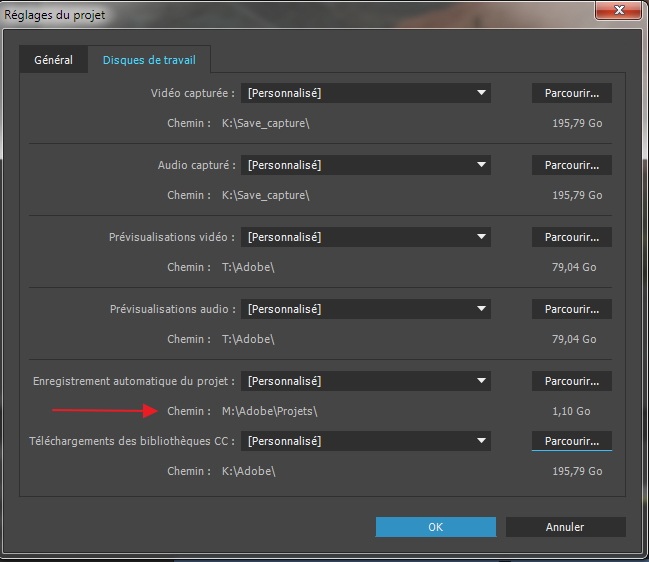Click the Réglages du projet title text
The height and width of the screenshot is (562, 649).
pos(55,15)
